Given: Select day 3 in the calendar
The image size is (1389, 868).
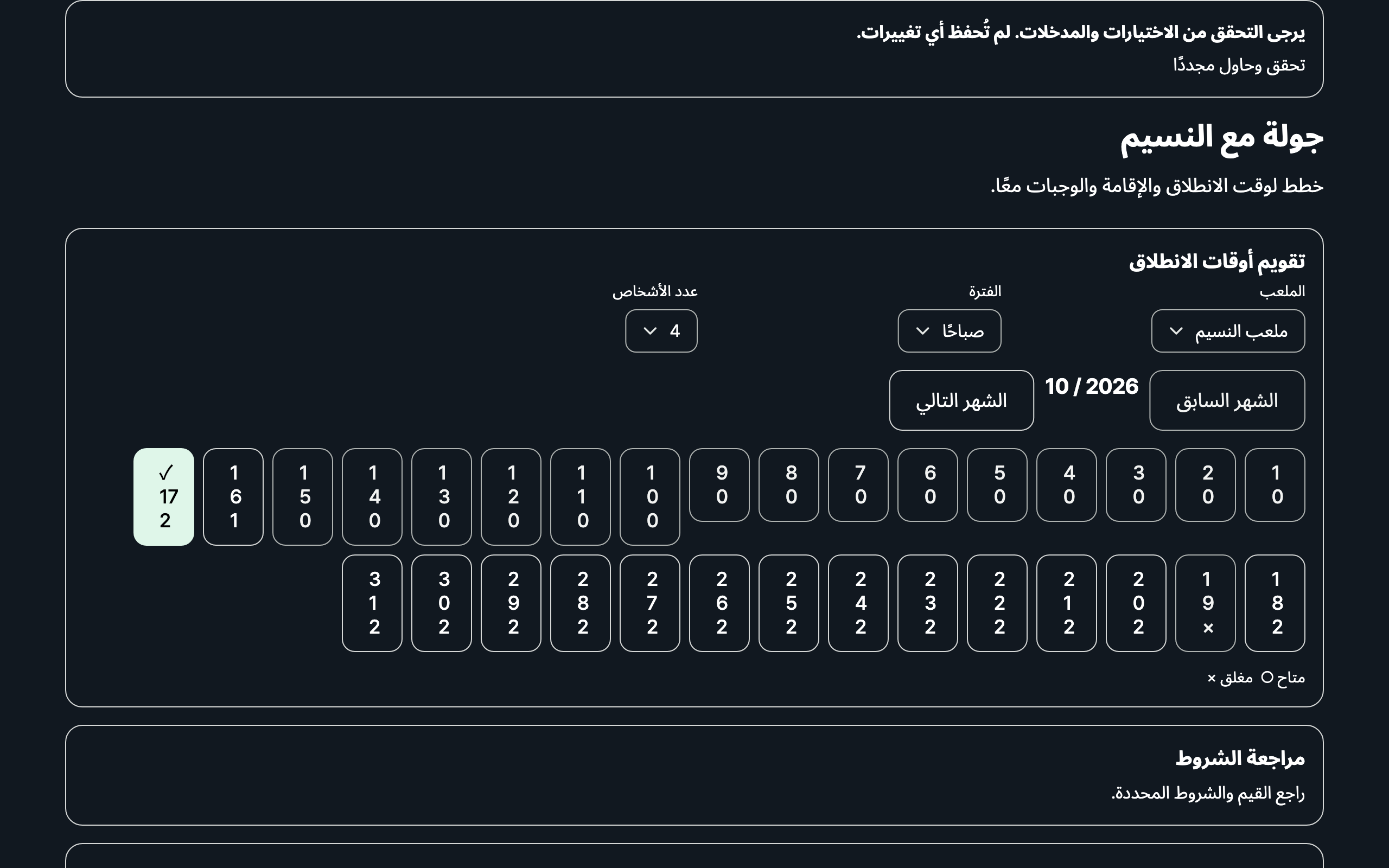Looking at the screenshot, I should click(1136, 485).
